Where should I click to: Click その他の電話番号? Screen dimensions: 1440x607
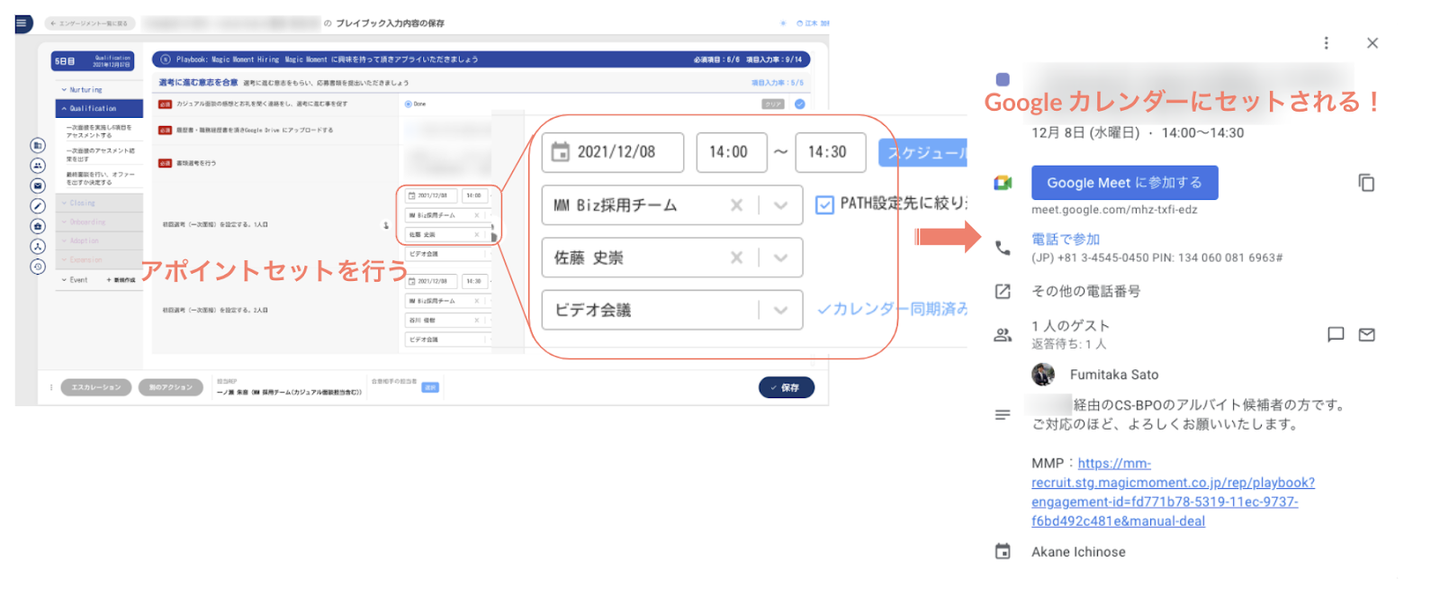click(x=1086, y=291)
